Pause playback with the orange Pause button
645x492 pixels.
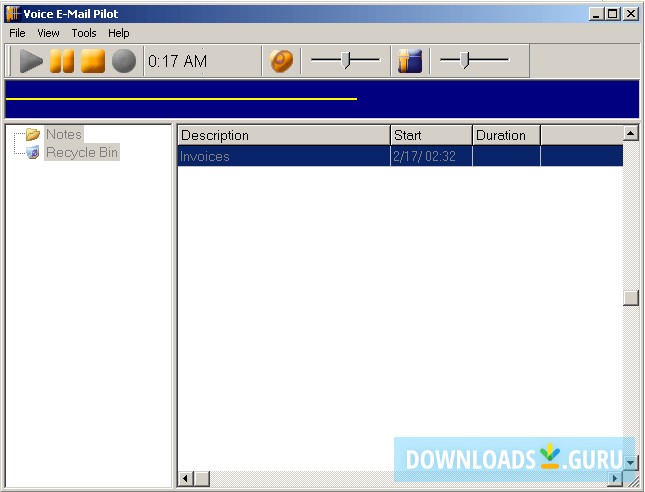coord(62,61)
